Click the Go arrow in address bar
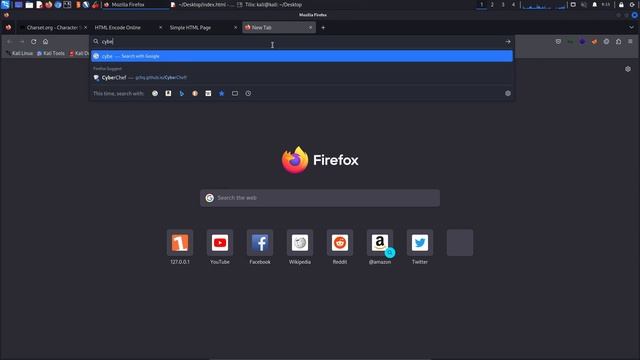Viewport: 640px width, 360px height. click(x=508, y=42)
